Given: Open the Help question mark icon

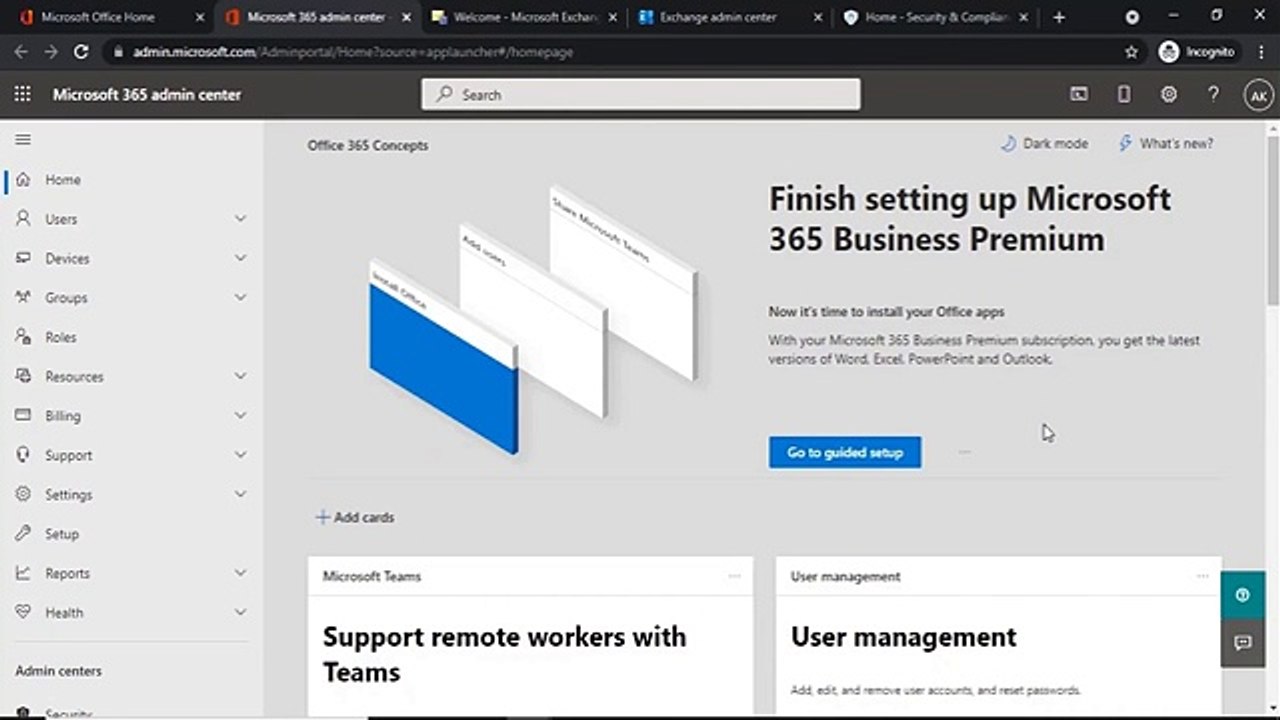Looking at the screenshot, I should [1213, 94].
